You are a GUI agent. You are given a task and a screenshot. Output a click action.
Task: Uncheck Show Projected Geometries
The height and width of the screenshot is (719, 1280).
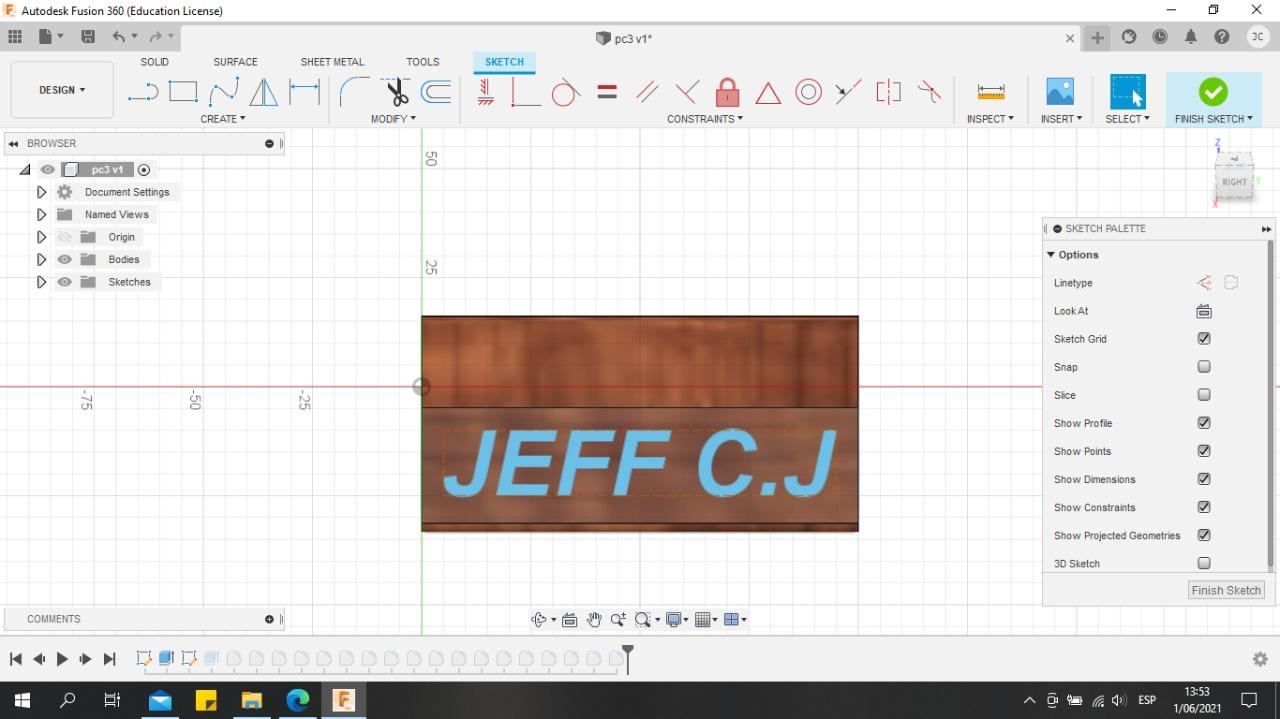coord(1204,535)
